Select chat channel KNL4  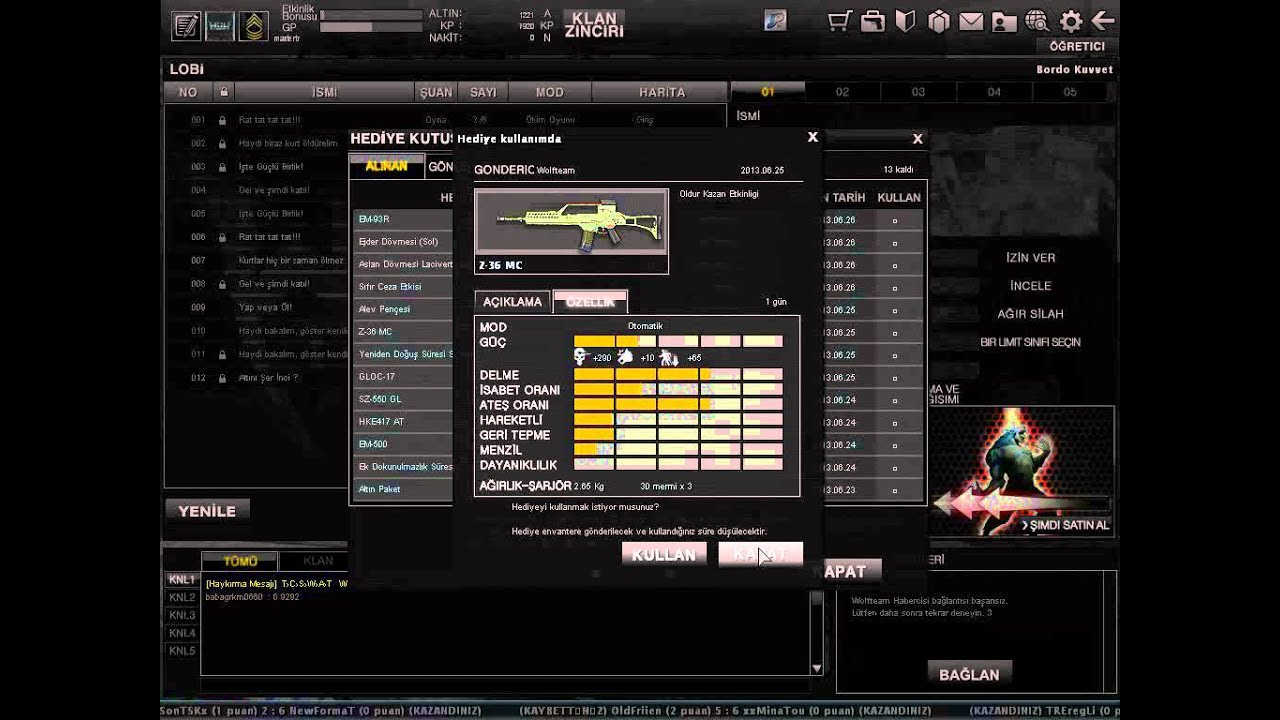[182, 634]
